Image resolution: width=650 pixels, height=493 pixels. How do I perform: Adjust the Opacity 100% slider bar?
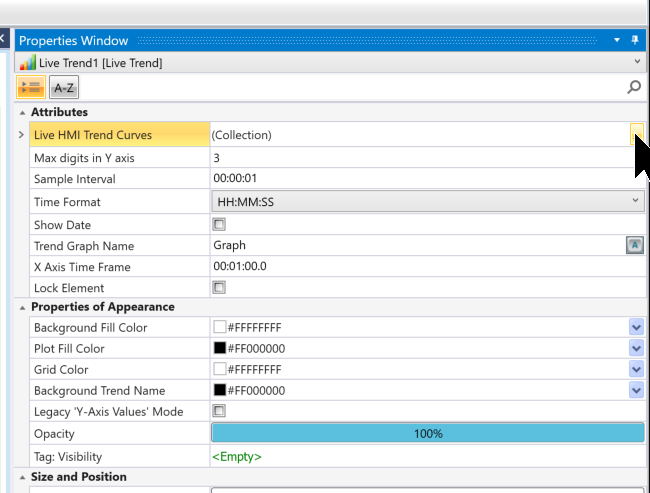tap(428, 433)
